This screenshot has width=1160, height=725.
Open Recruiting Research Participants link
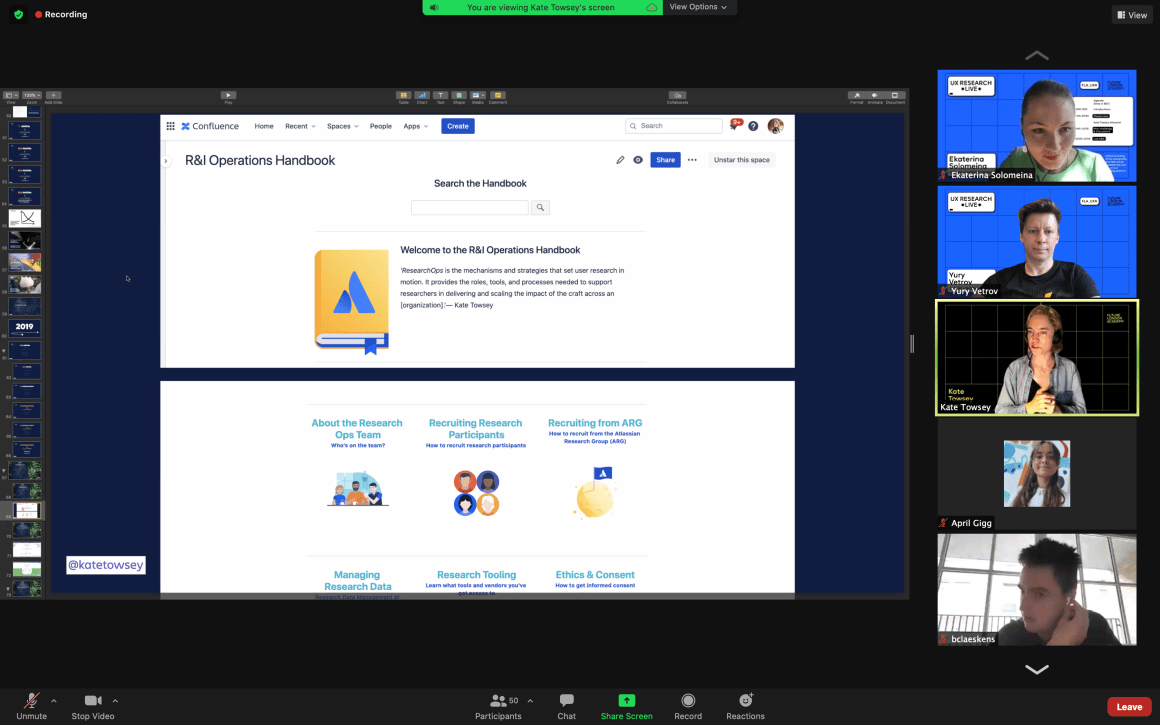[x=476, y=429]
